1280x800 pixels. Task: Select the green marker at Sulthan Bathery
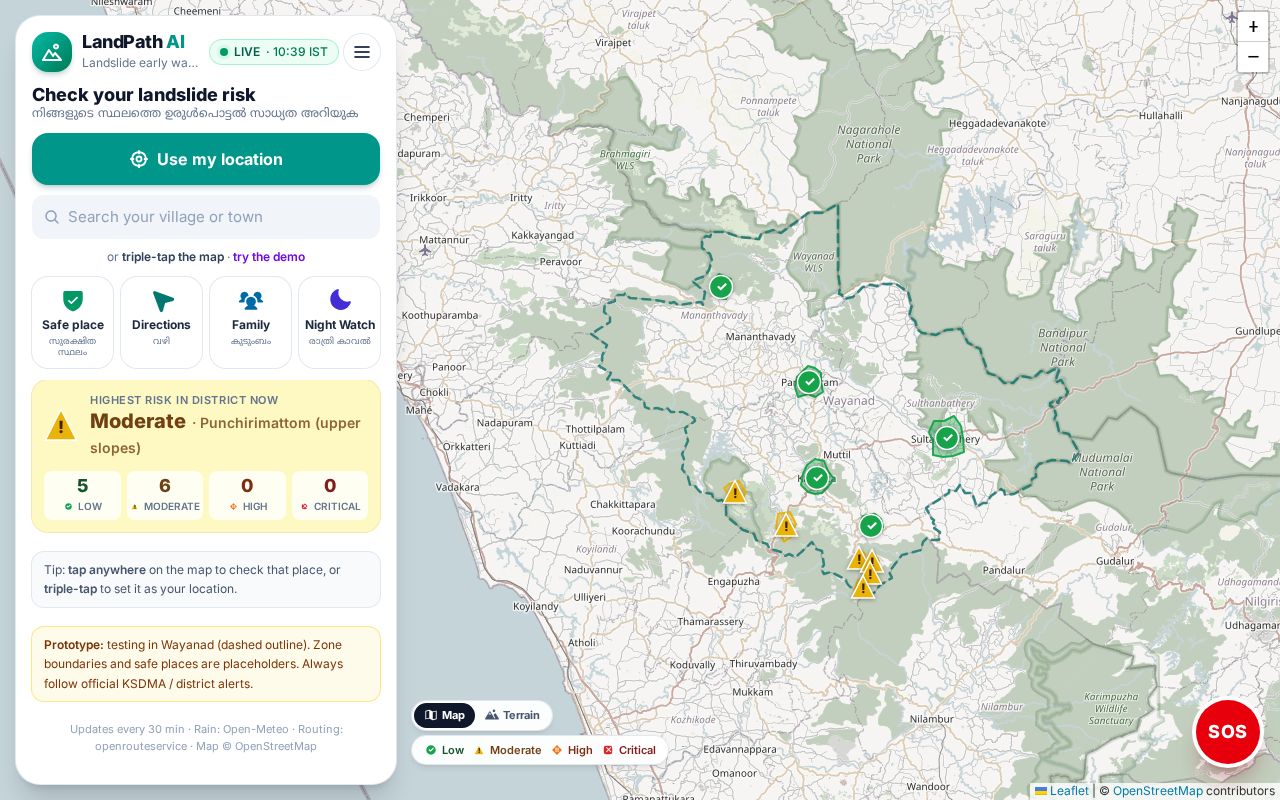pyautogui.click(x=947, y=437)
